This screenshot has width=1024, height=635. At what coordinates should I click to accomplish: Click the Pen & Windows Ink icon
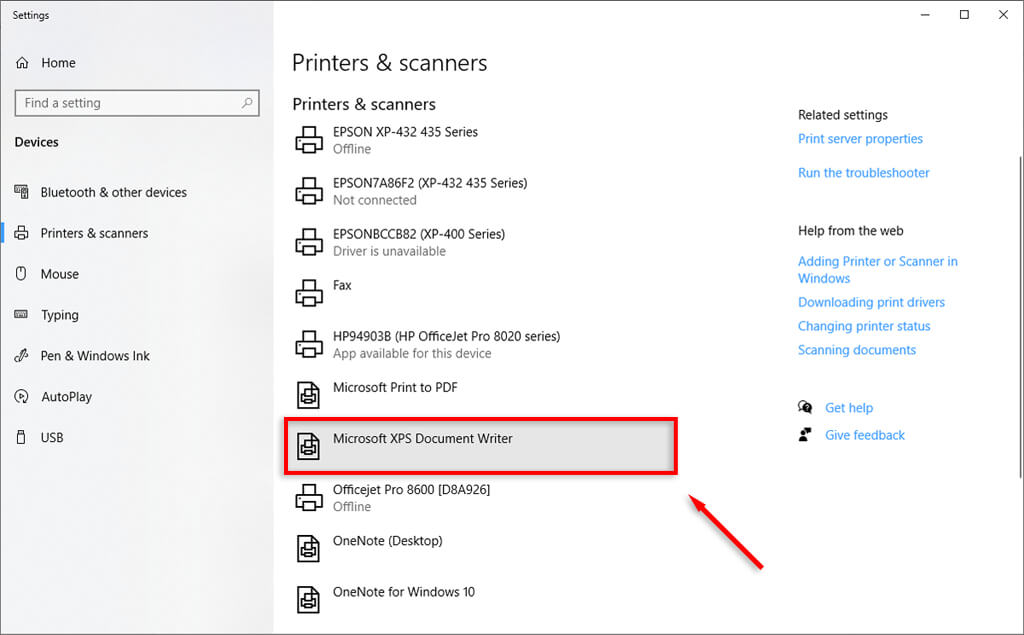tap(22, 356)
